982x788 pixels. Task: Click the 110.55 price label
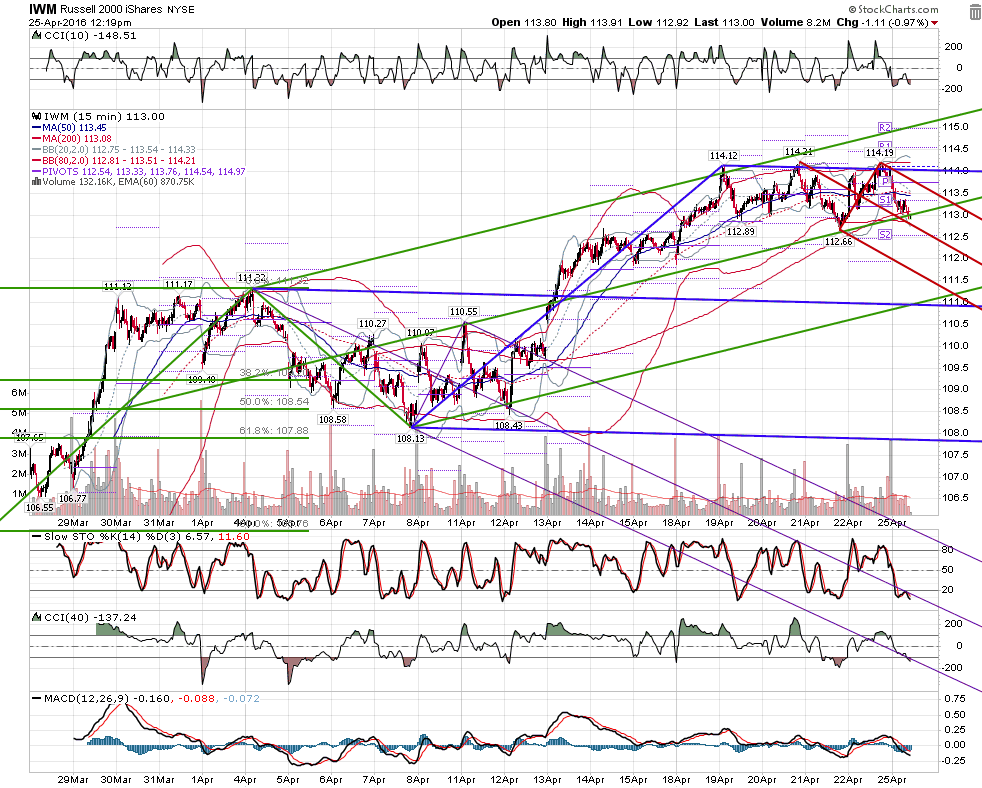463,312
